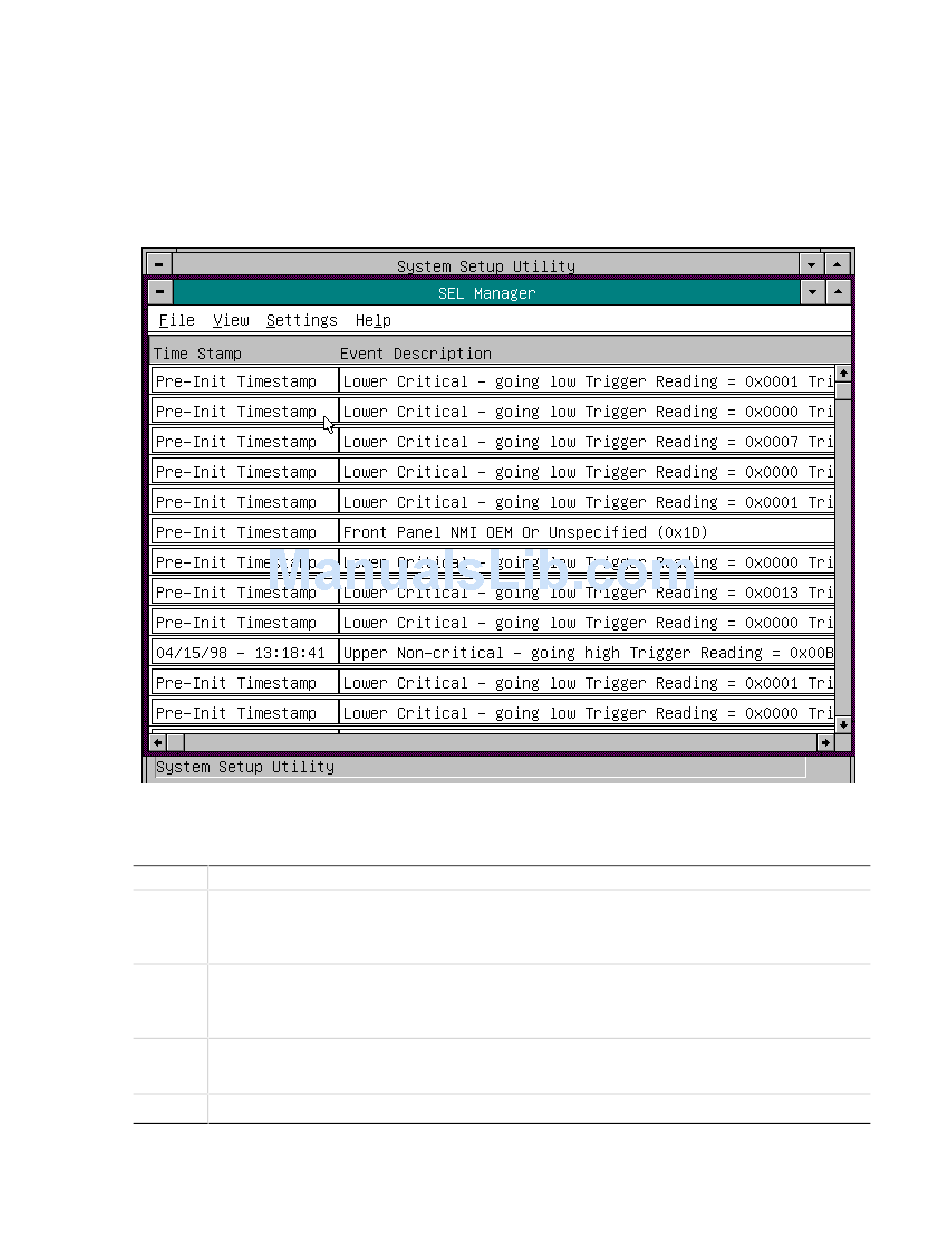The height and width of the screenshot is (1248, 950).
Task: Click the vertical scrollbar down arrow
Action: [843, 724]
